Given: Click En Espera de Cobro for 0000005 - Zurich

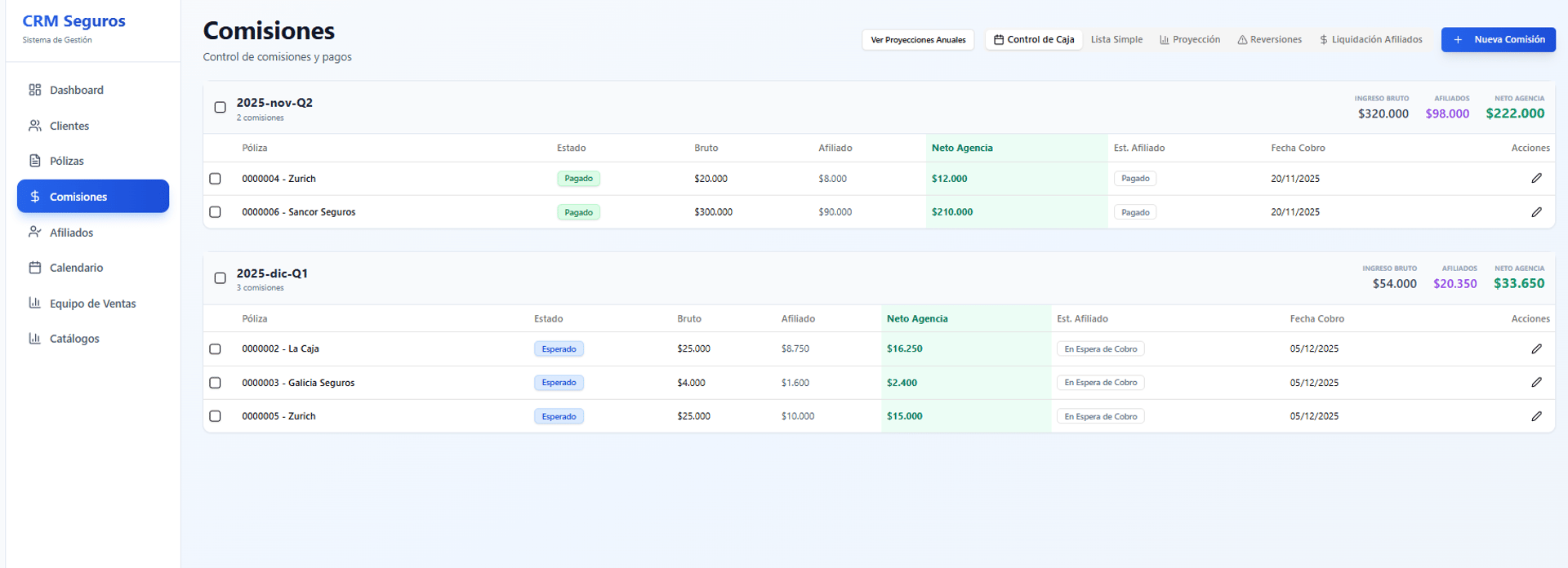Looking at the screenshot, I should (1100, 416).
